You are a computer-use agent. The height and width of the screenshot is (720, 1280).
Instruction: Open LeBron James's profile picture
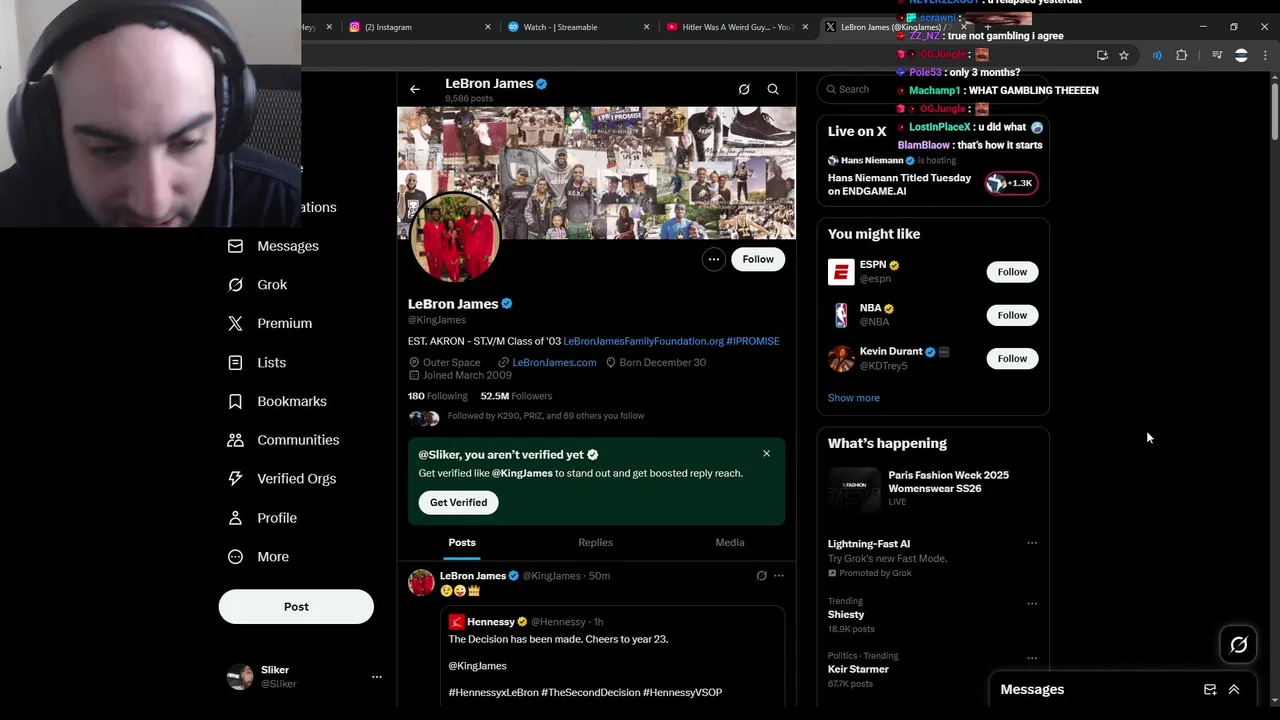coord(455,238)
